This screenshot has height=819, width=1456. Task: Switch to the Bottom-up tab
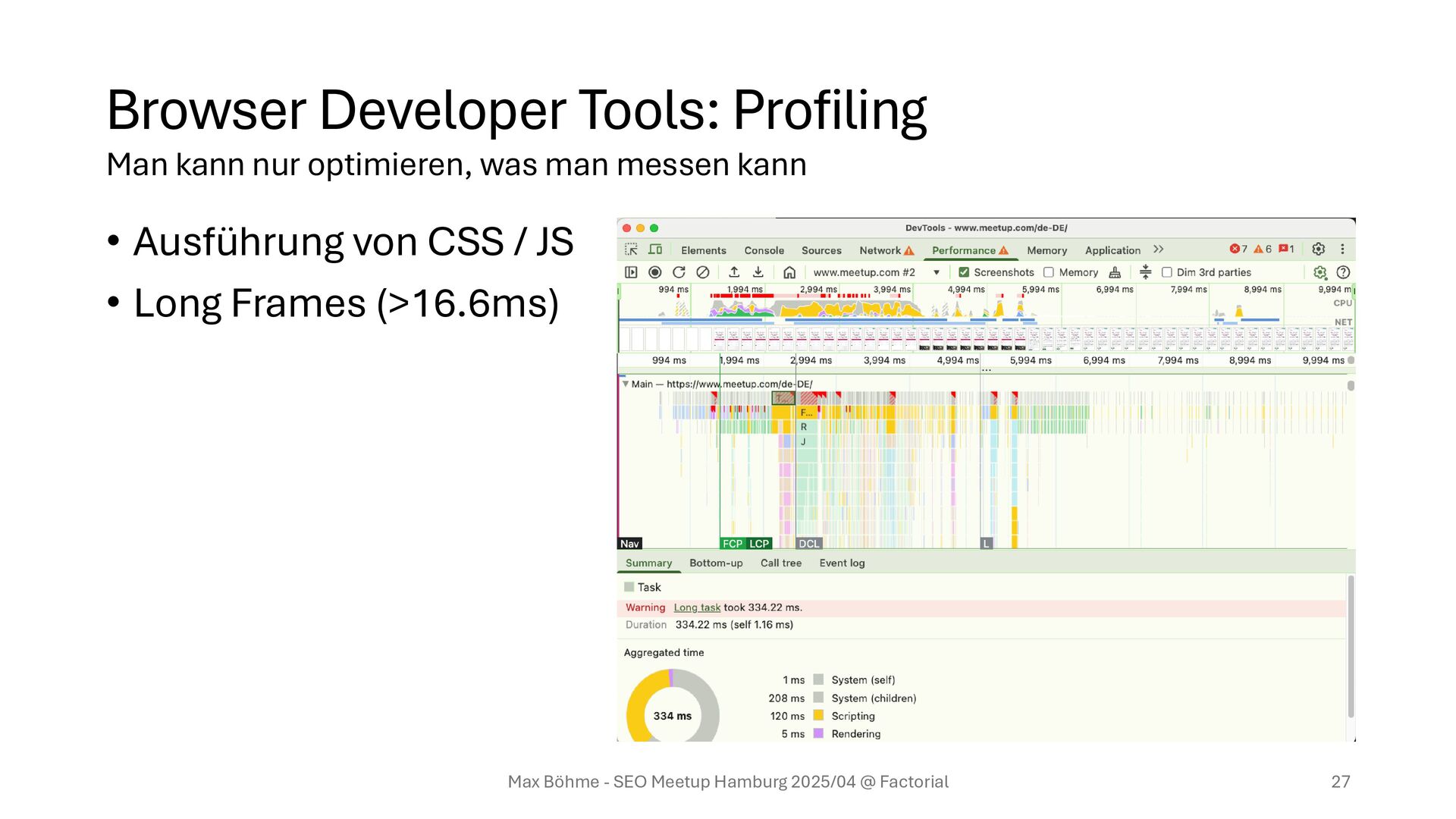click(716, 563)
